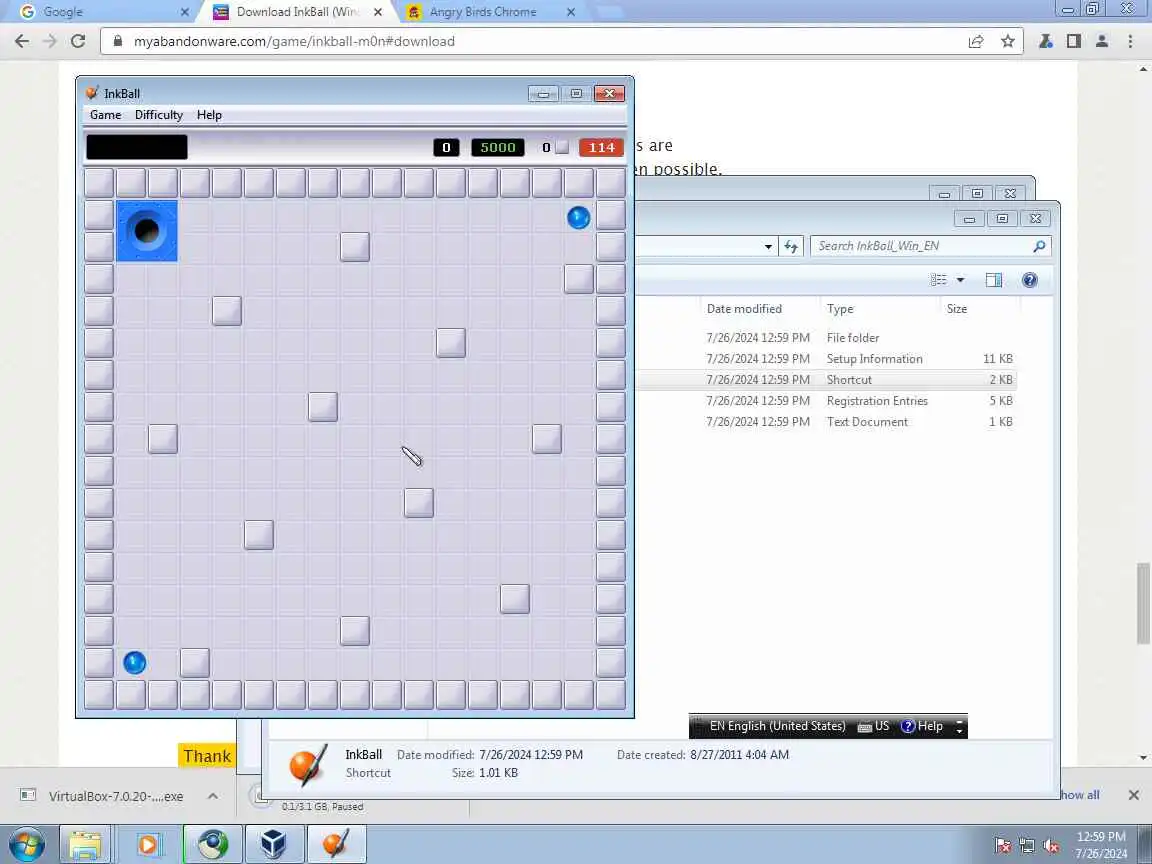This screenshot has height=864, width=1152.
Task: Sort by Type column header
Action: click(x=840, y=309)
